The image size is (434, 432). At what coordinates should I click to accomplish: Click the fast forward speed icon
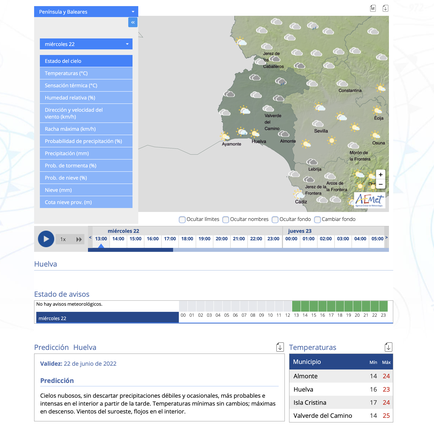pyautogui.click(x=79, y=239)
